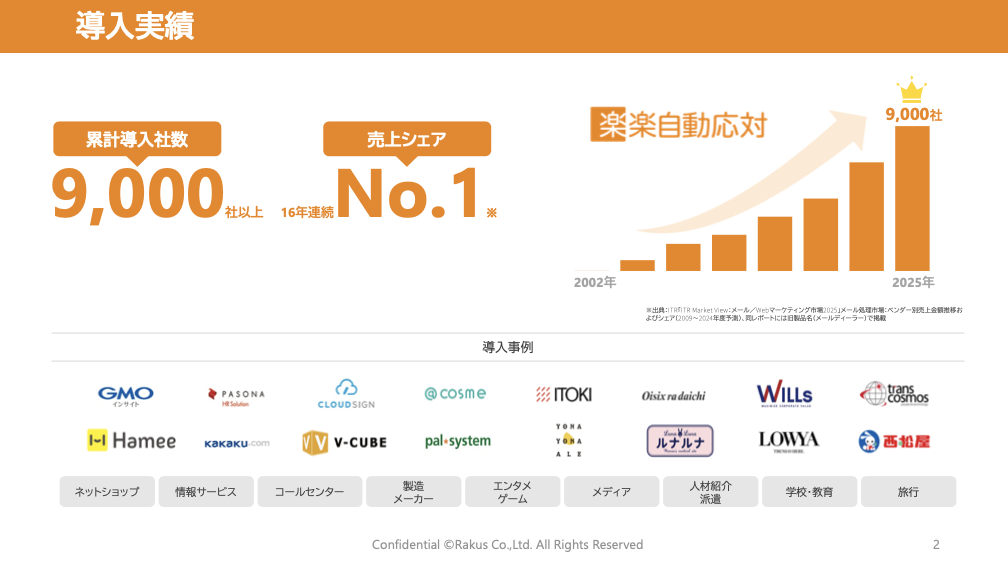1008x564 pixels.
Task: Click the コールセンター category tag
Action: click(x=309, y=491)
